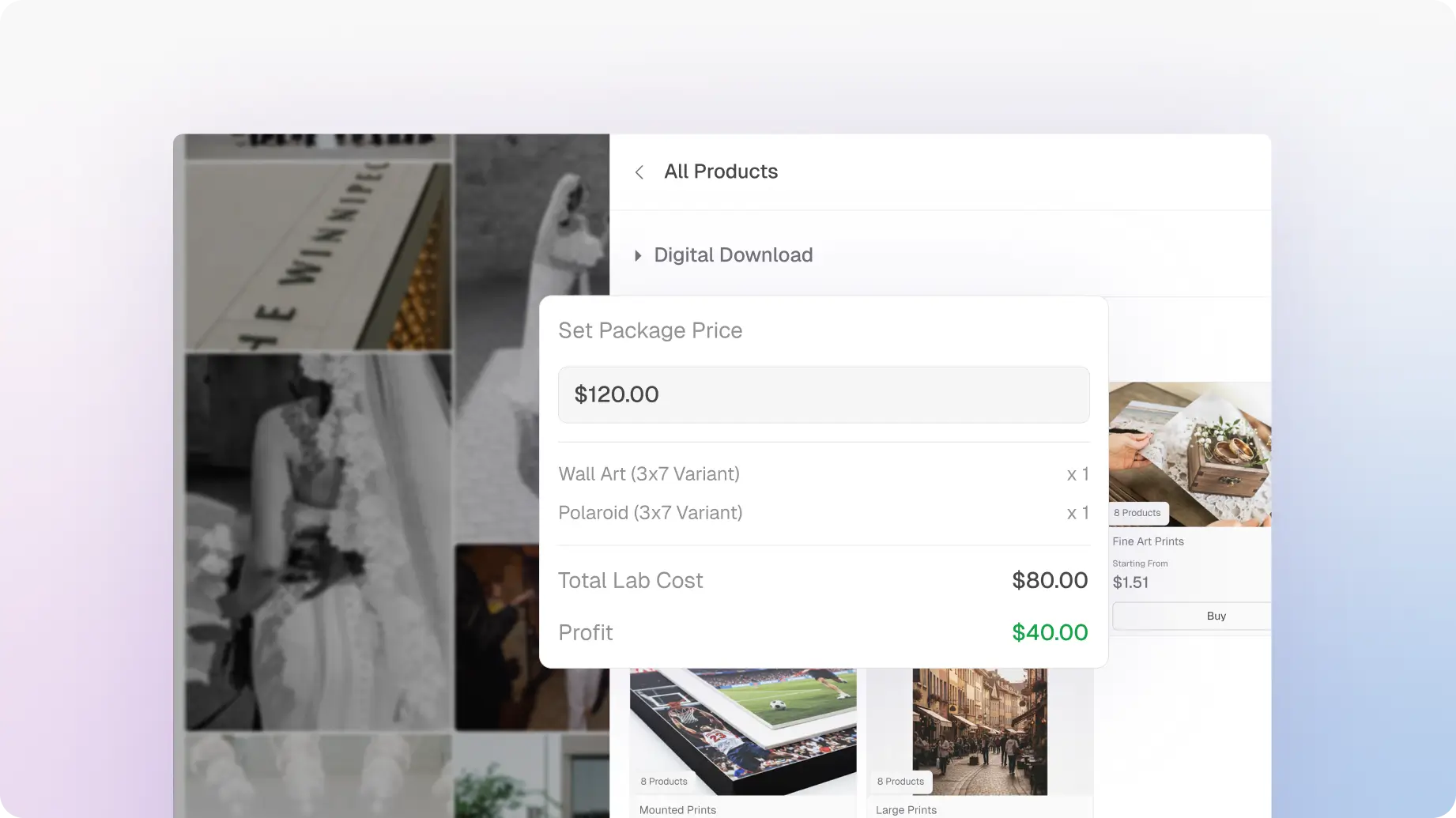Select the All Products heading
Viewport: 1456px width, 818px height.
721,172
